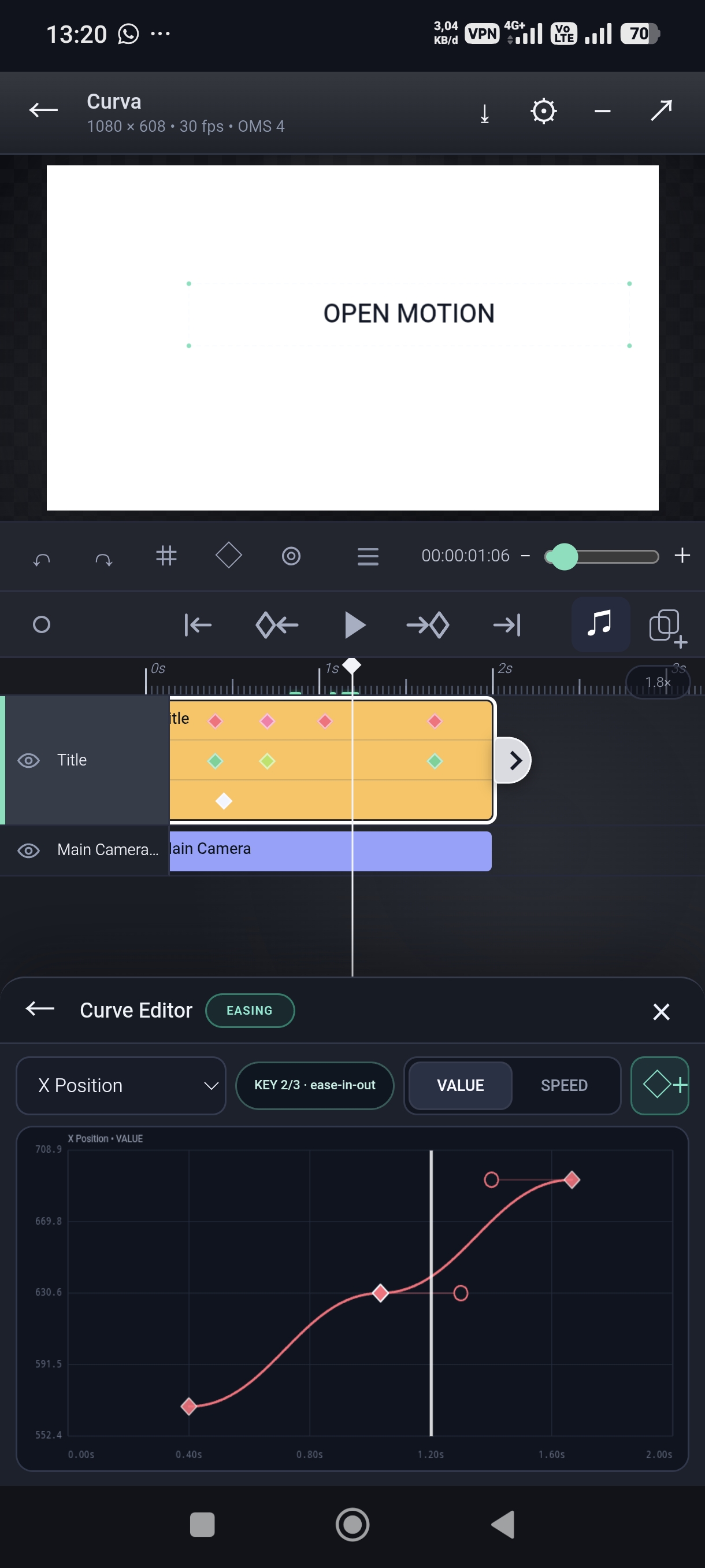Tap the concentric circle target icon
Image resolution: width=705 pixels, height=1568 pixels.
(291, 556)
